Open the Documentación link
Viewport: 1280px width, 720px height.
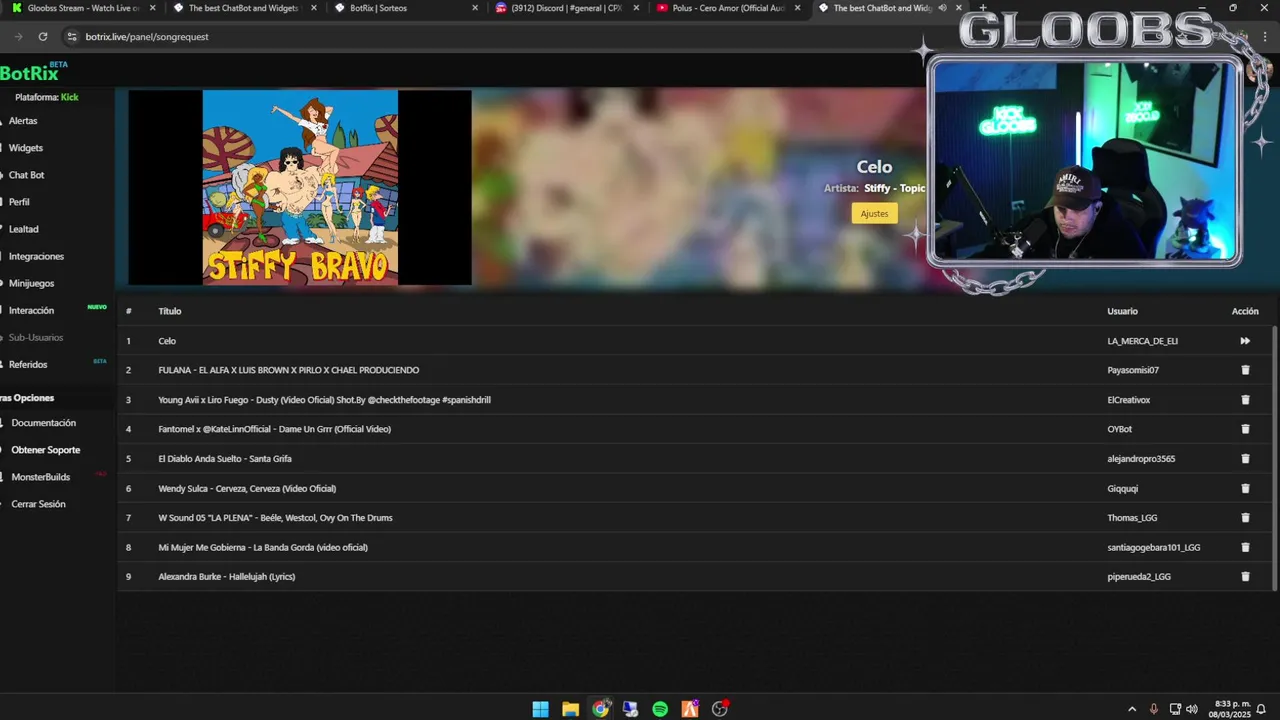[43, 423]
